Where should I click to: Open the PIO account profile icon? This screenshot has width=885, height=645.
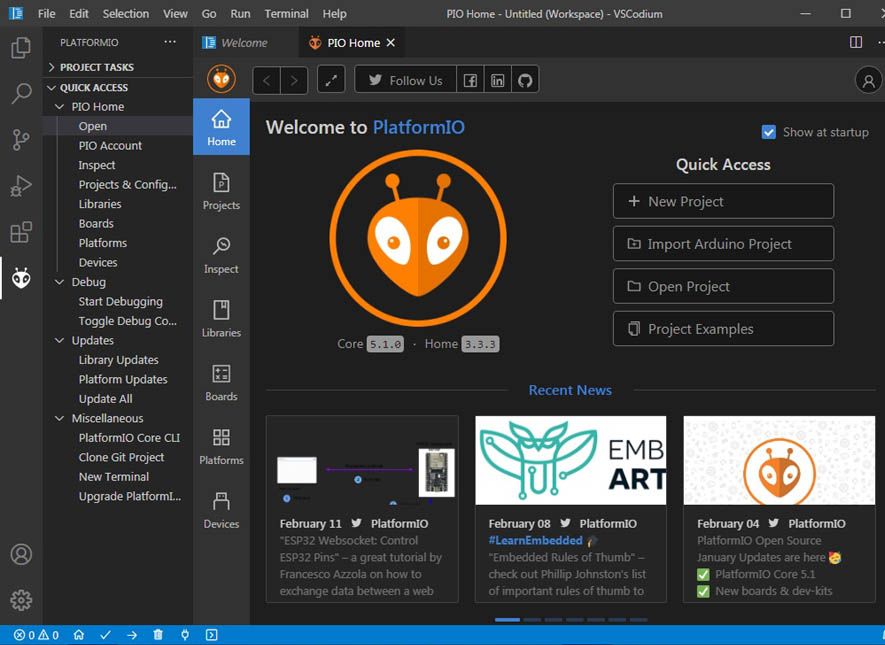click(869, 81)
